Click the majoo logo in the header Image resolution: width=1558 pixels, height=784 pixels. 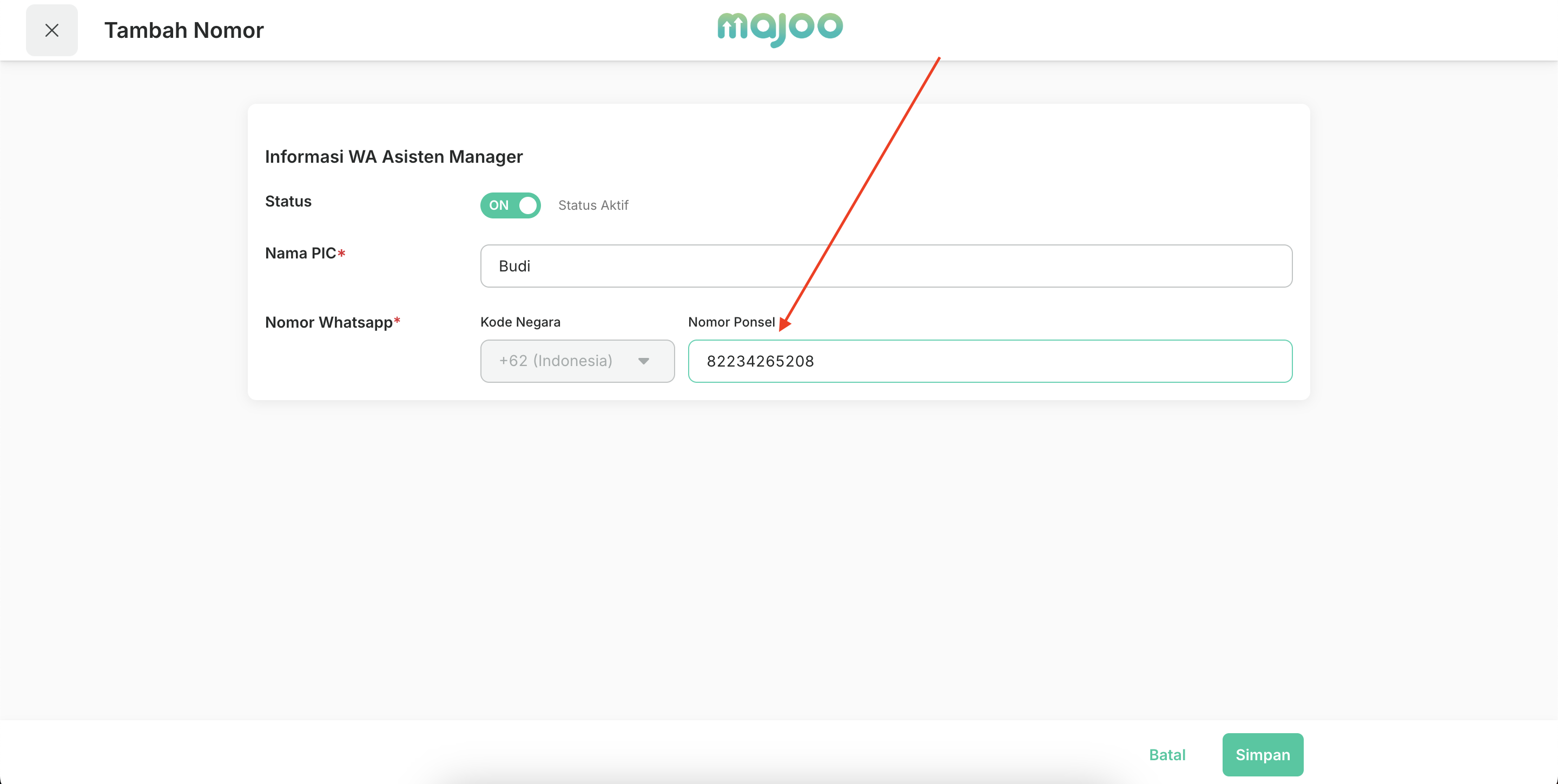[x=780, y=28]
